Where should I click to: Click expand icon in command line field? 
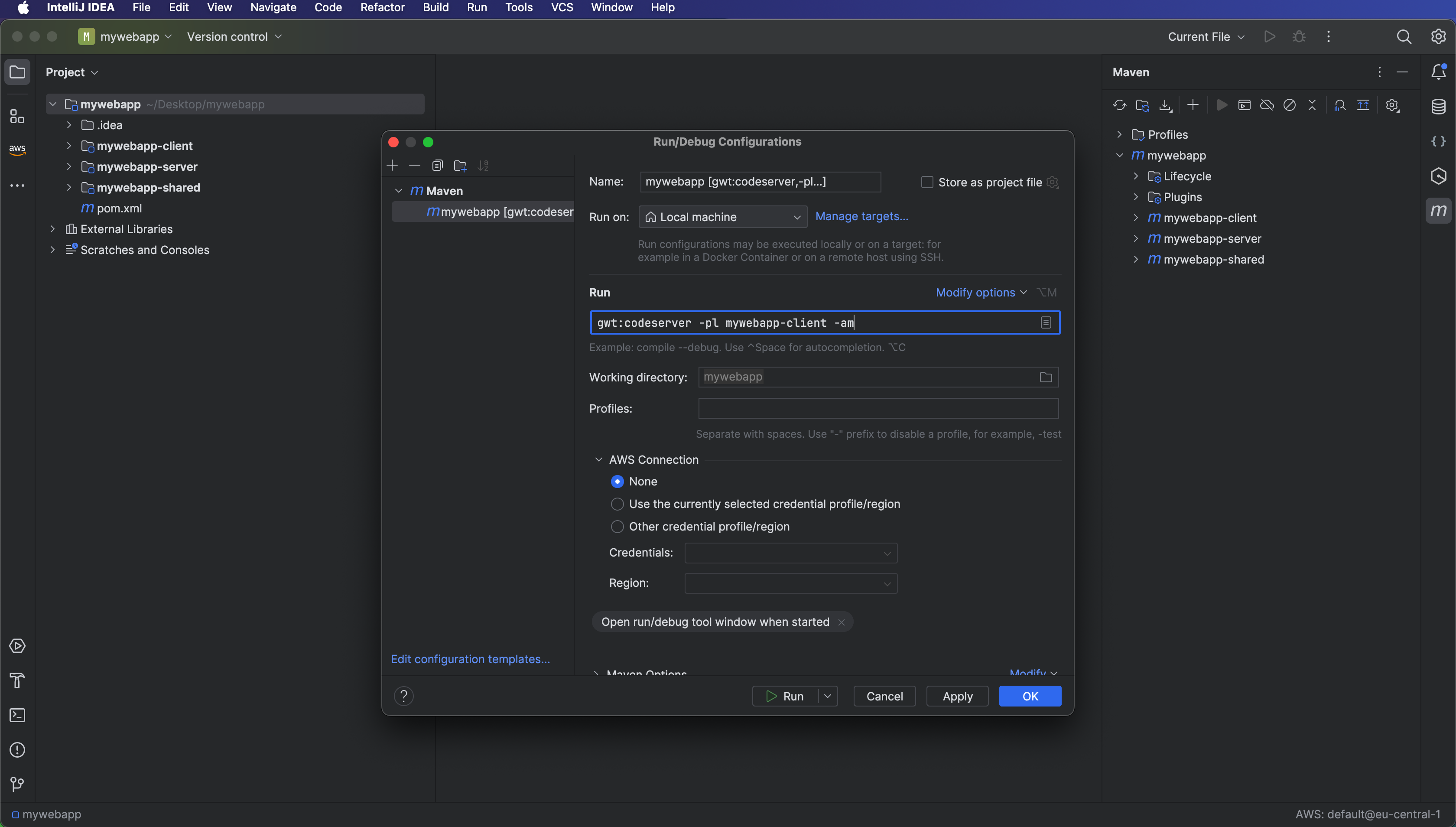click(x=1046, y=322)
